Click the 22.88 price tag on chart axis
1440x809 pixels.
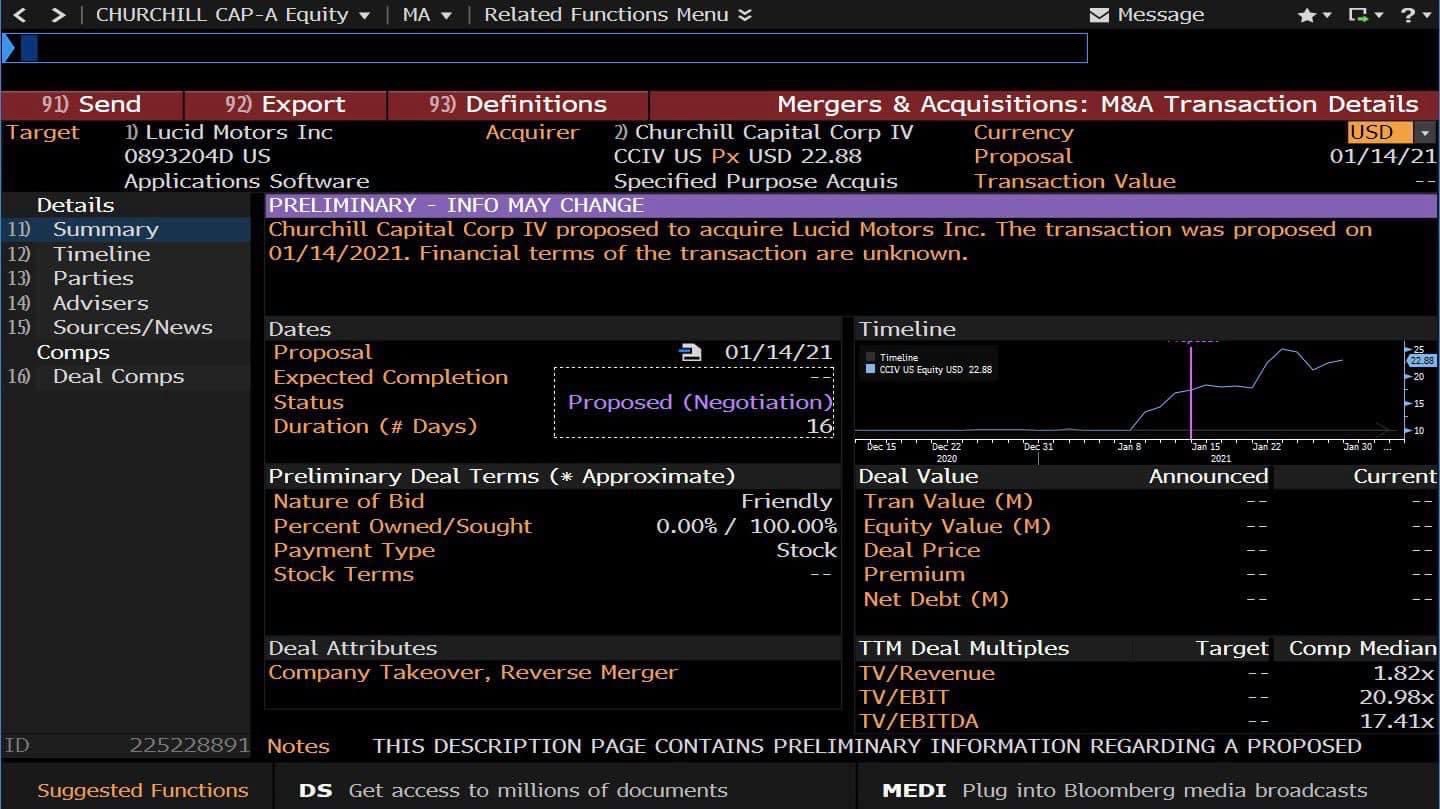pyautogui.click(x=1421, y=360)
